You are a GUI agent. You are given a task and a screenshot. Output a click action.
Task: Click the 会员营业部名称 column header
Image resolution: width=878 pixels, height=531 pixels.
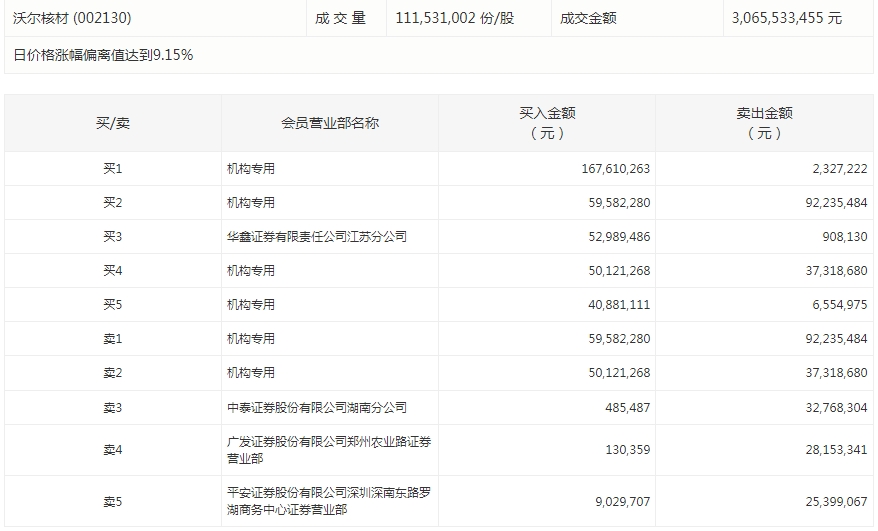click(330, 123)
